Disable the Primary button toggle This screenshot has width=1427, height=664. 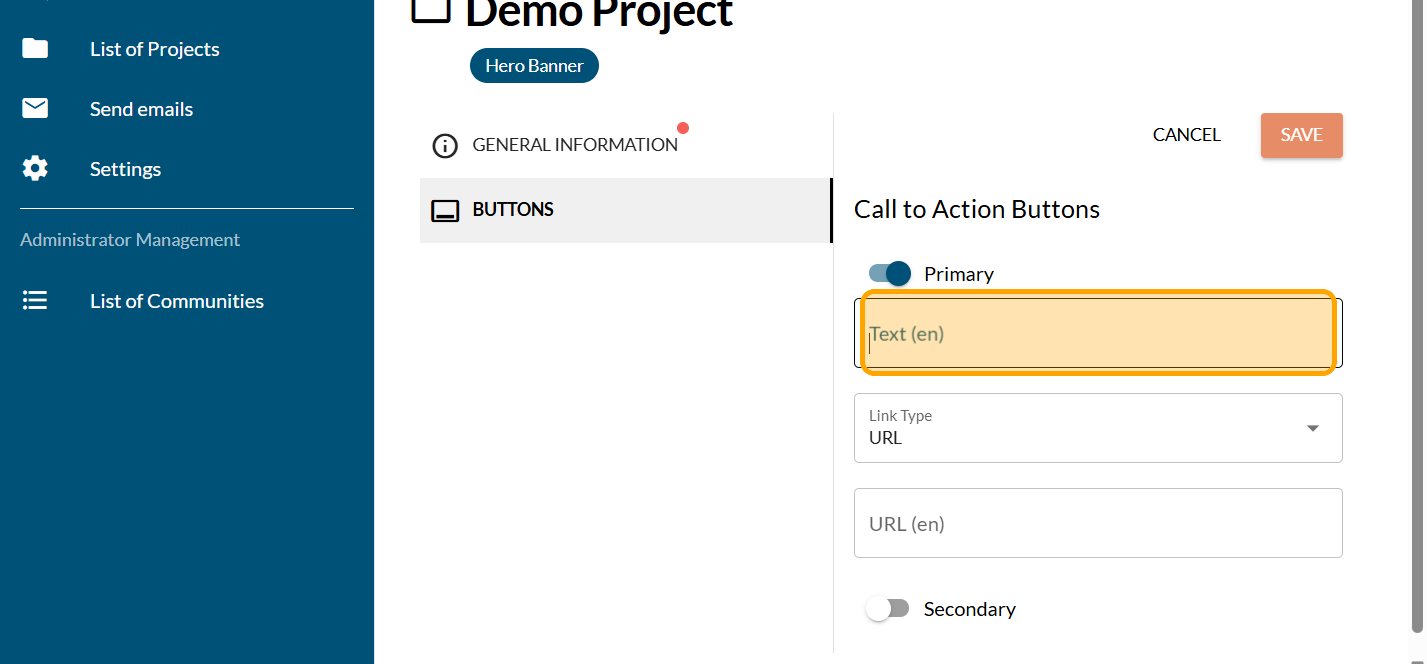[890, 274]
